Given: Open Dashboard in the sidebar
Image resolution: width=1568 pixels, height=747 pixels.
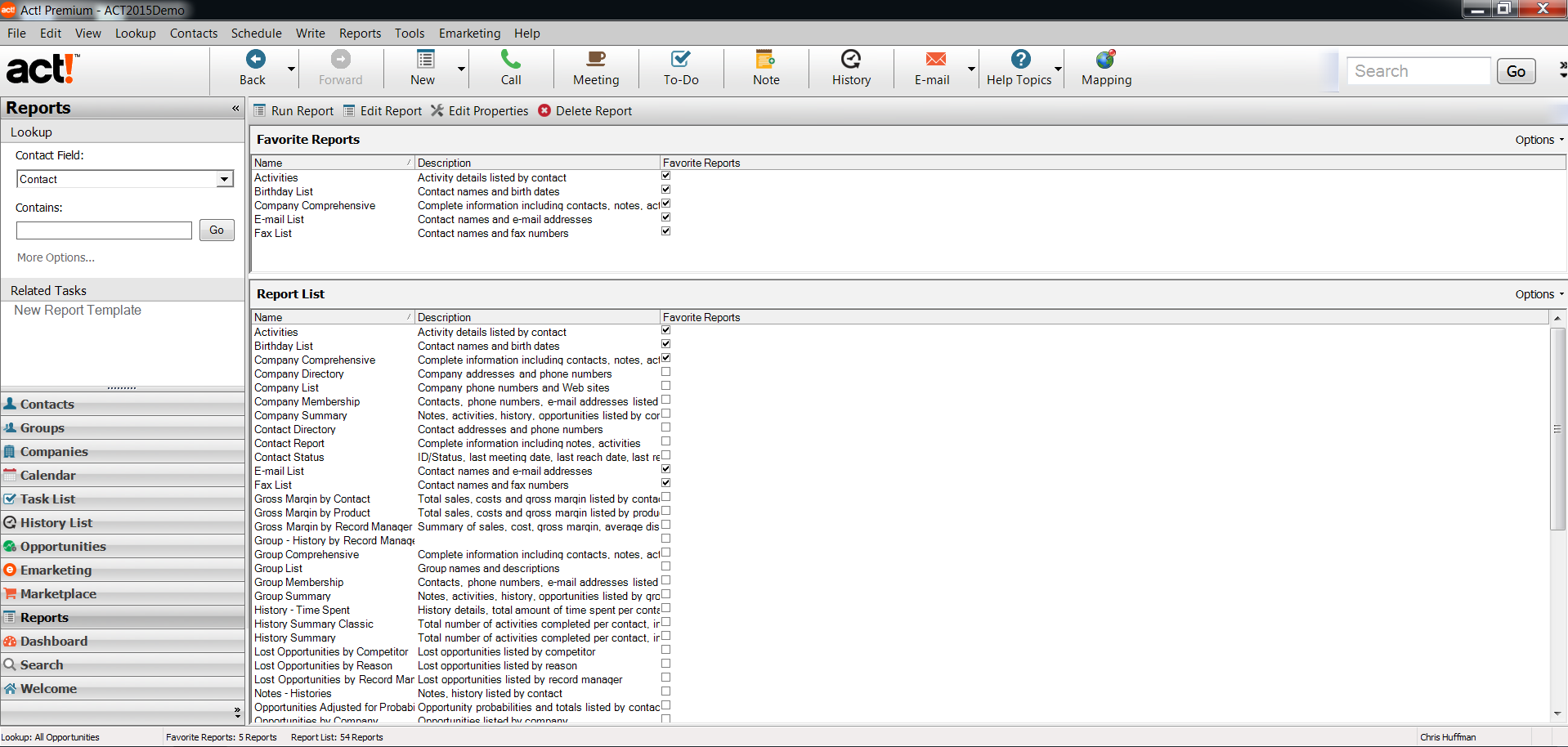Looking at the screenshot, I should coord(123,642).
